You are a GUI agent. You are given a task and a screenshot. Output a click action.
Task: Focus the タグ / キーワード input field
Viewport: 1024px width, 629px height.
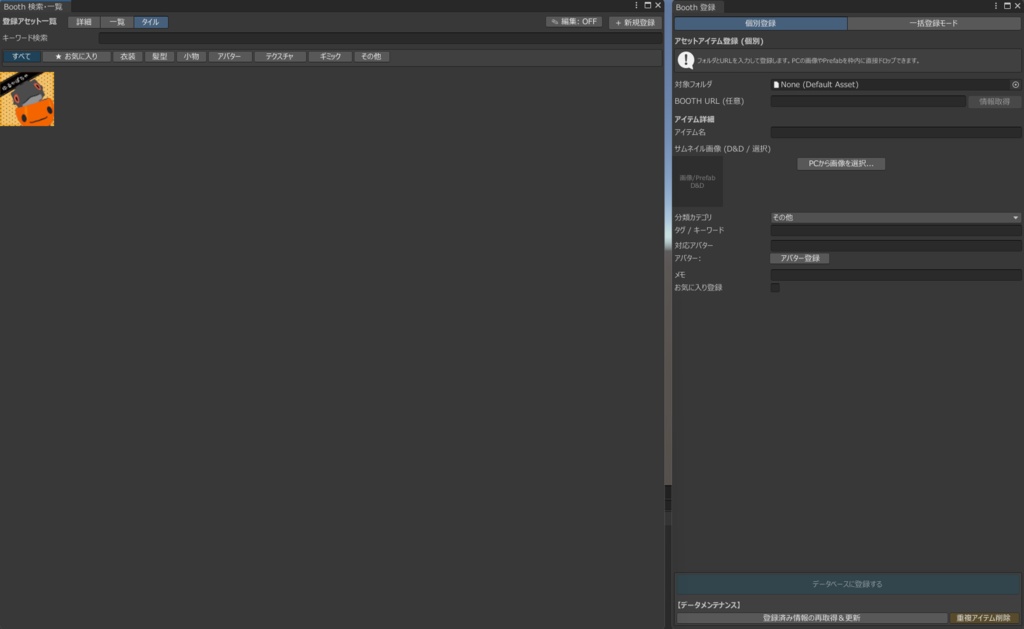click(895, 231)
